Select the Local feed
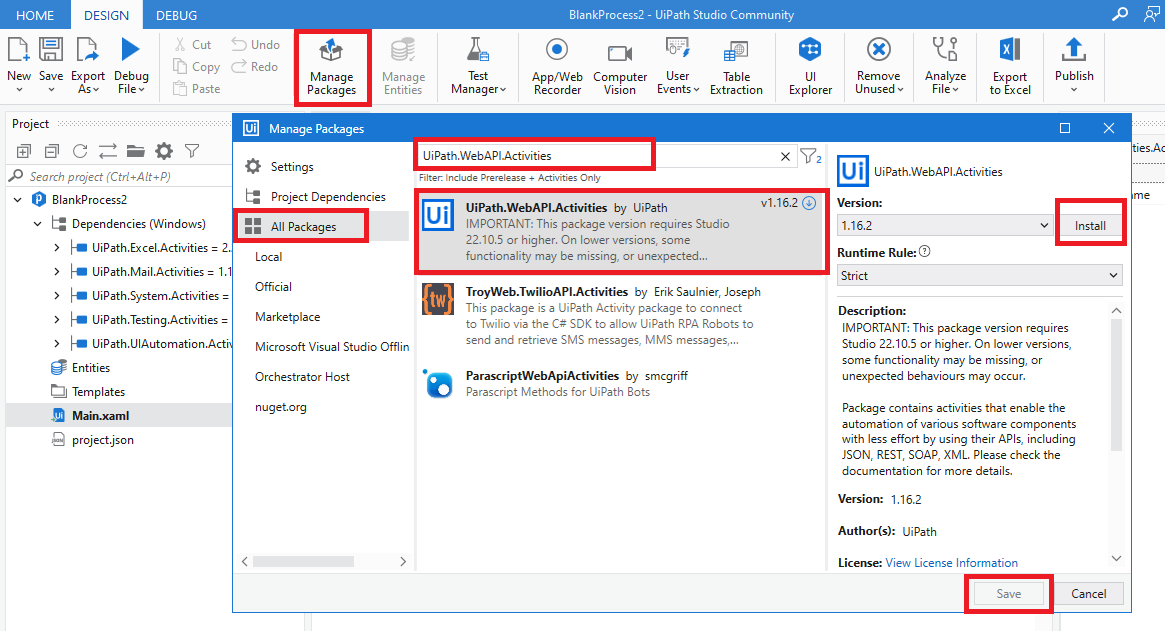Screen dimensions: 1165x631 [268, 256]
